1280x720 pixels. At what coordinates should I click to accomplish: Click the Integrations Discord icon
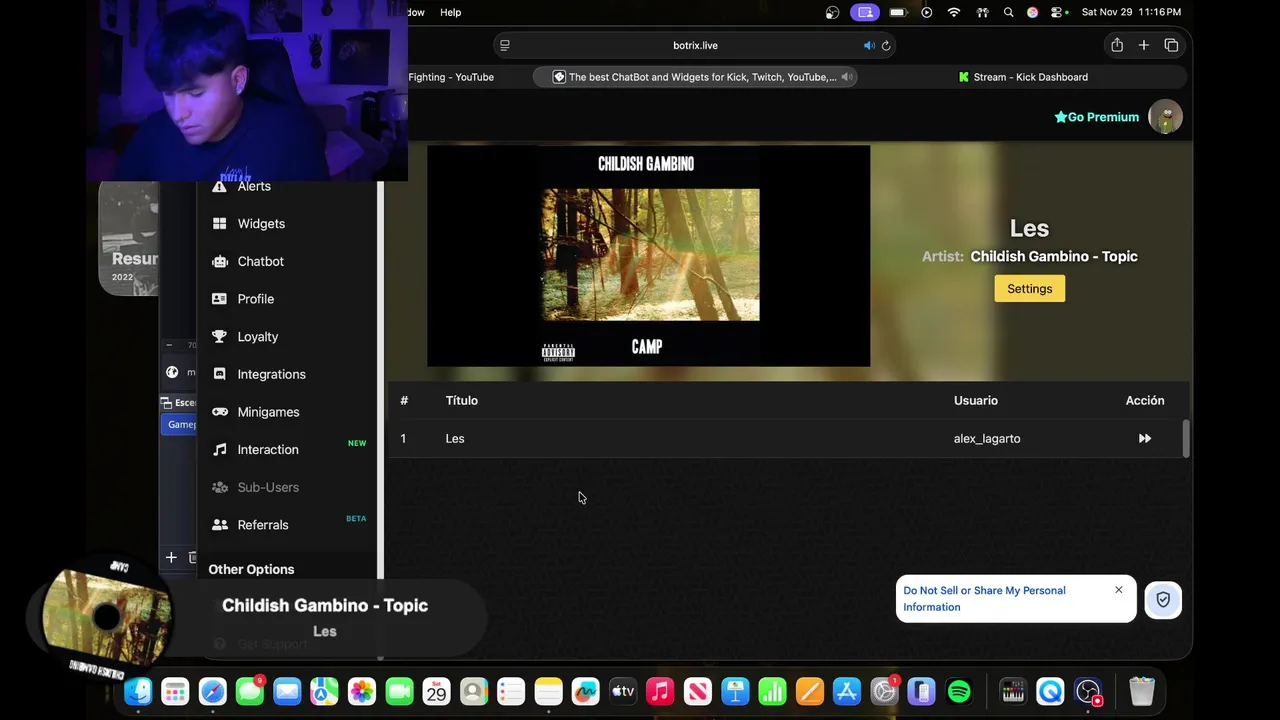pyautogui.click(x=220, y=374)
